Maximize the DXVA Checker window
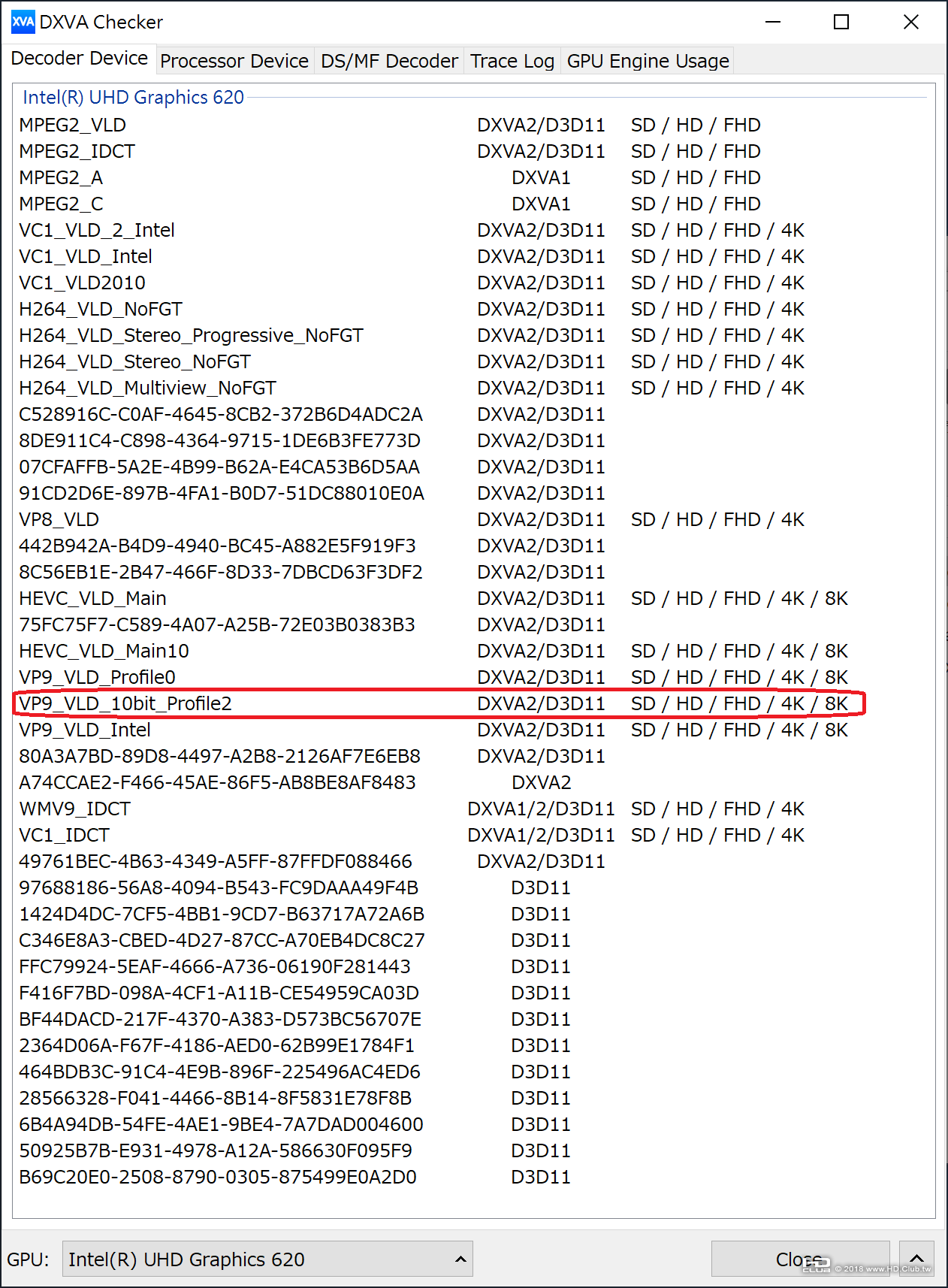 click(x=841, y=22)
